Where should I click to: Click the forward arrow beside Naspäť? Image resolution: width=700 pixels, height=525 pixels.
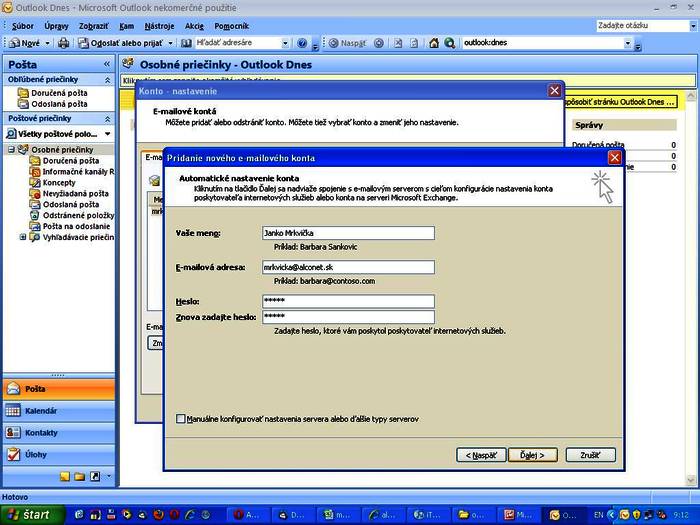[379, 43]
